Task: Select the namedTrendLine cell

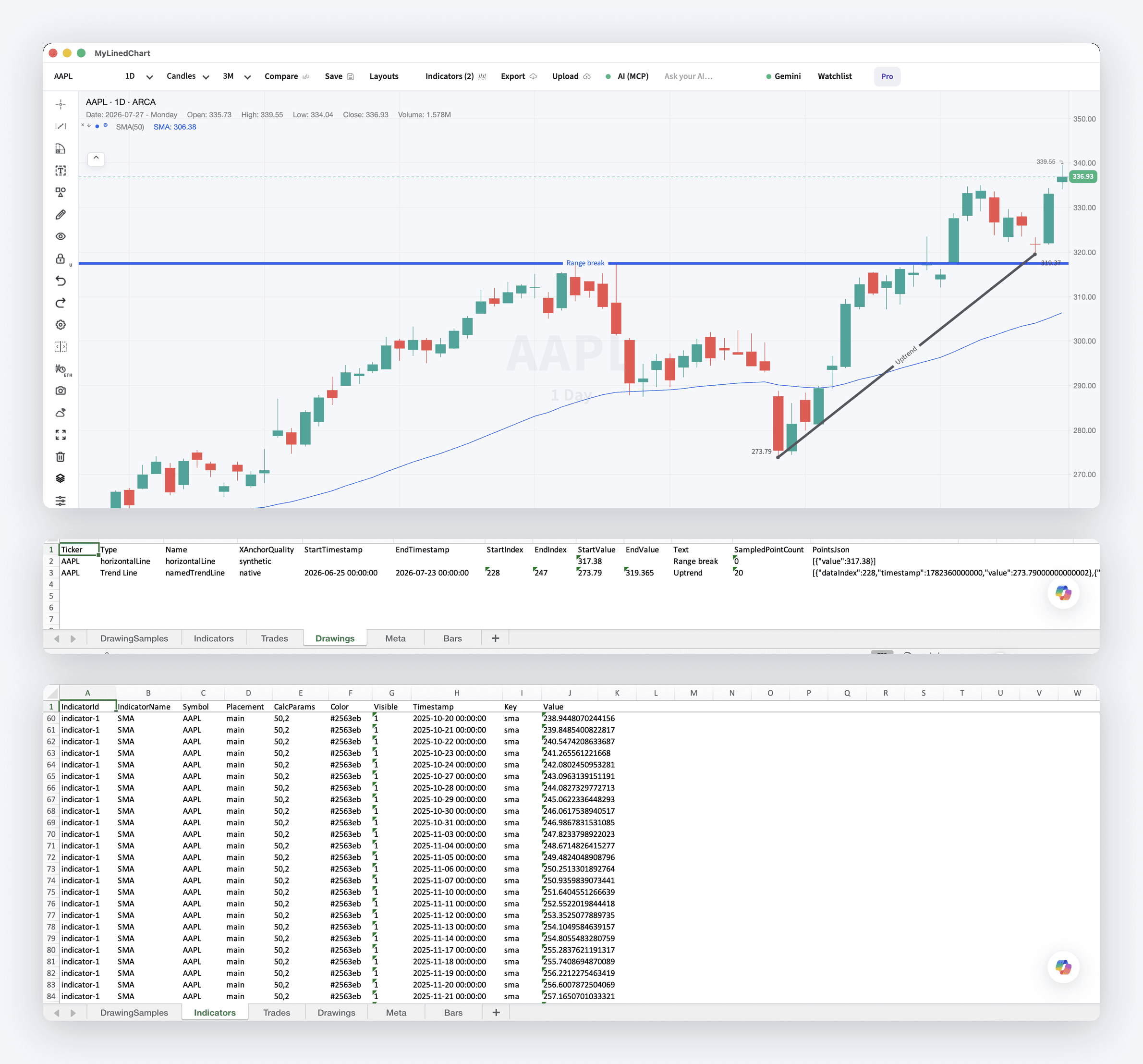Action: tap(200, 573)
